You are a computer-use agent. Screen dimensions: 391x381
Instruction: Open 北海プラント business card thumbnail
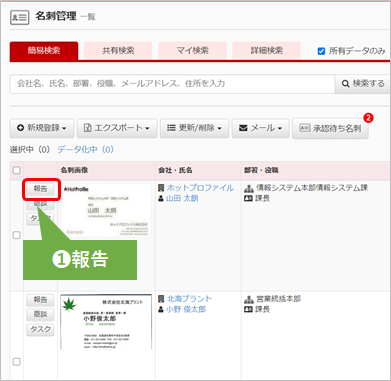106,322
